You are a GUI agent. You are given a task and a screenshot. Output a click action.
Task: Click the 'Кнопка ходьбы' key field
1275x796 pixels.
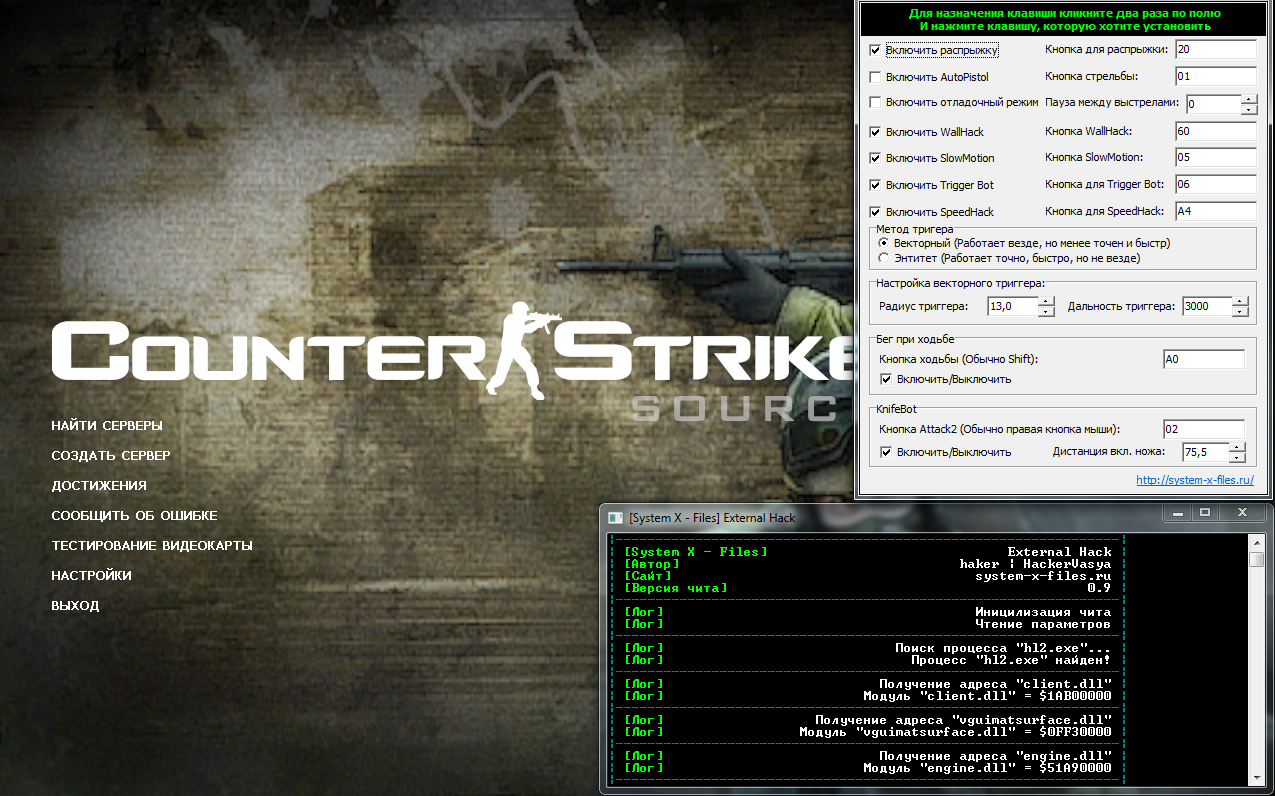(1204, 359)
